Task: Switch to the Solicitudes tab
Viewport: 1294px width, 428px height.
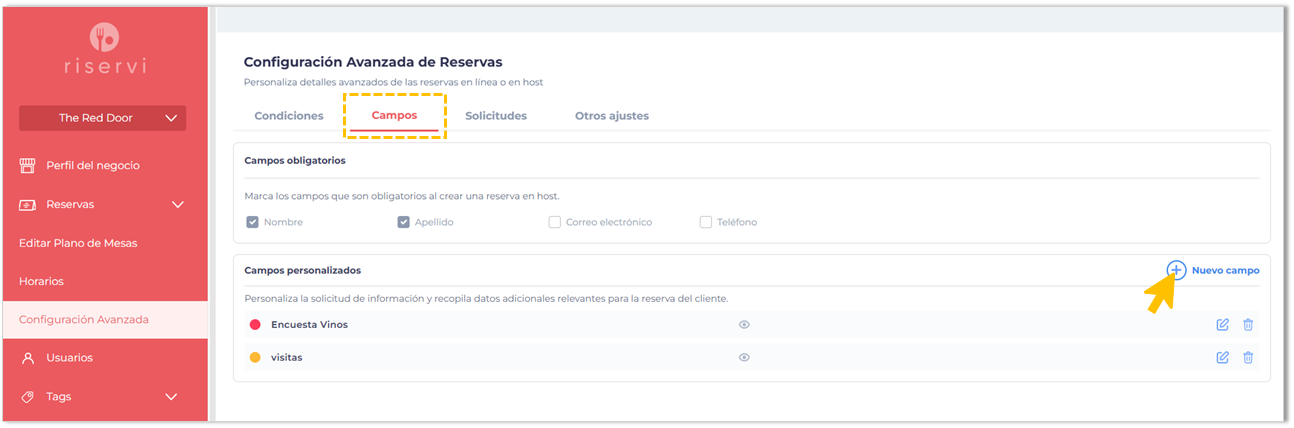Action: tap(496, 116)
